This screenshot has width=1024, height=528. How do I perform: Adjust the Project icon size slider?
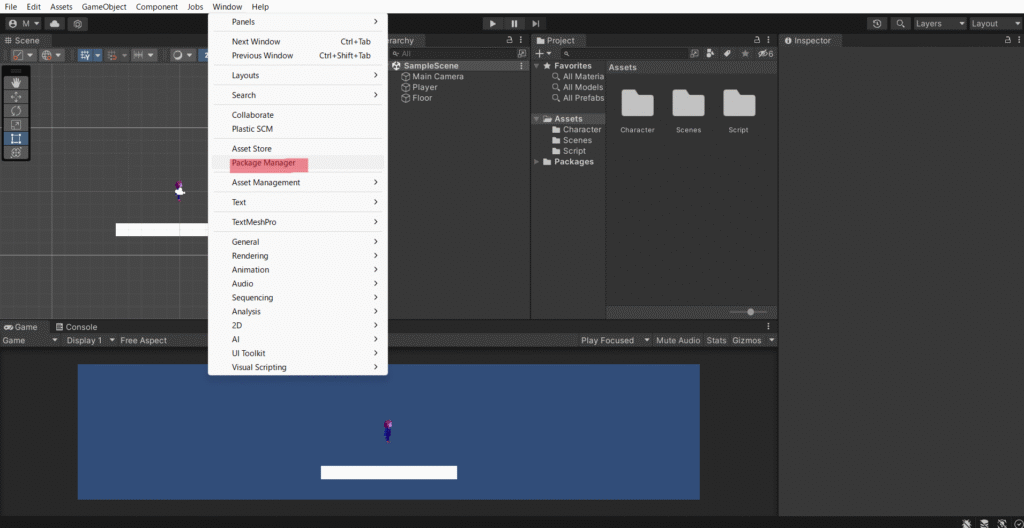pyautogui.click(x=750, y=312)
